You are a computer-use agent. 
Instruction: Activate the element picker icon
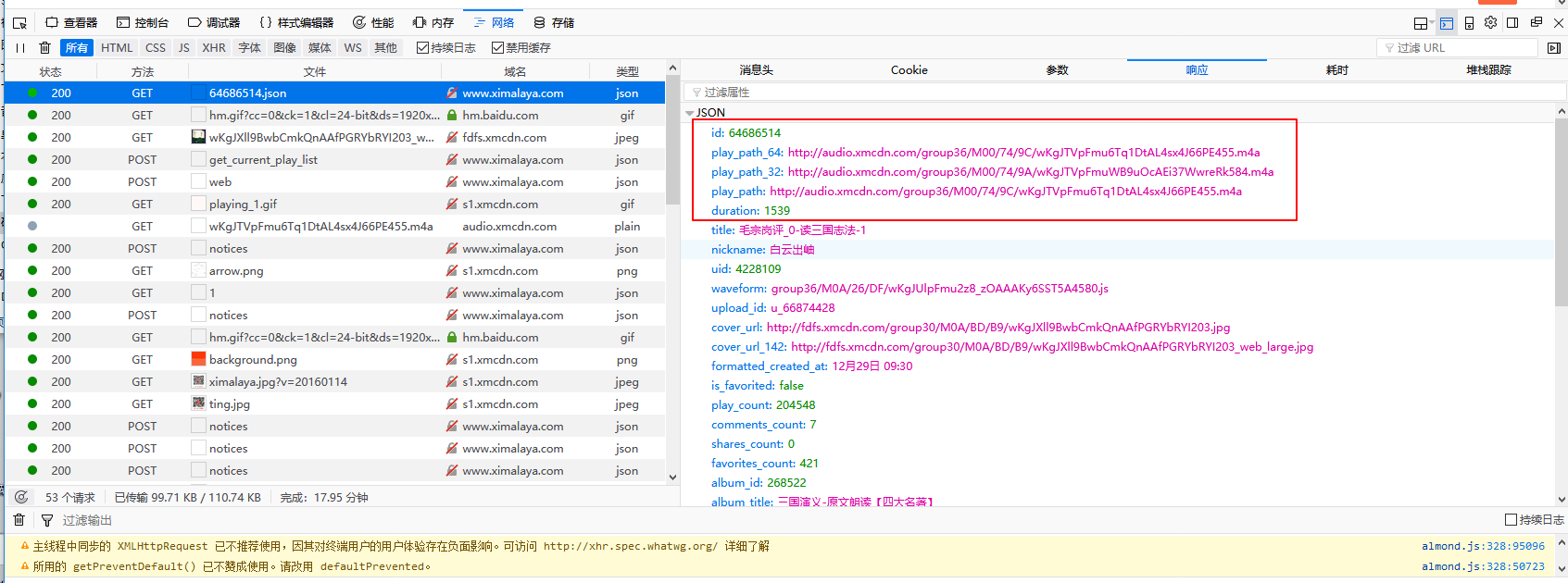19,23
